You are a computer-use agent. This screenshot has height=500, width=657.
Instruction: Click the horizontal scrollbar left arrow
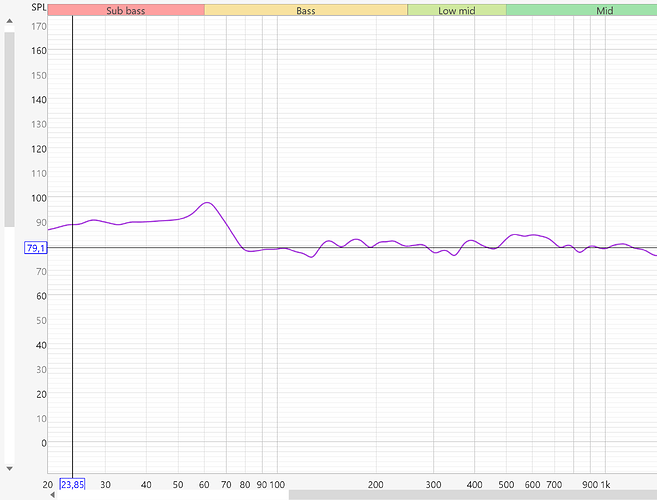[53, 494]
